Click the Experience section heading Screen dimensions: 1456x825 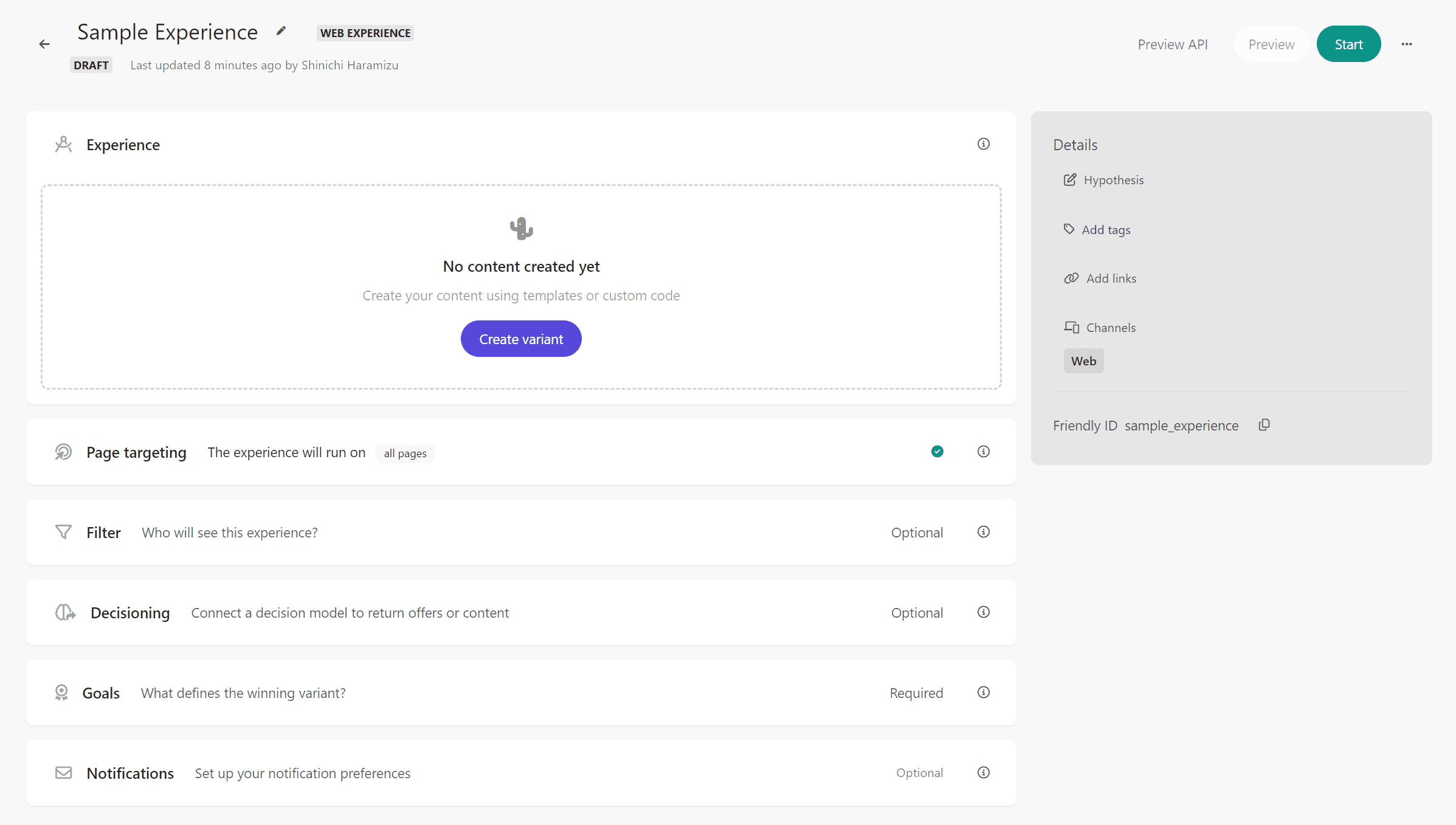(123, 145)
